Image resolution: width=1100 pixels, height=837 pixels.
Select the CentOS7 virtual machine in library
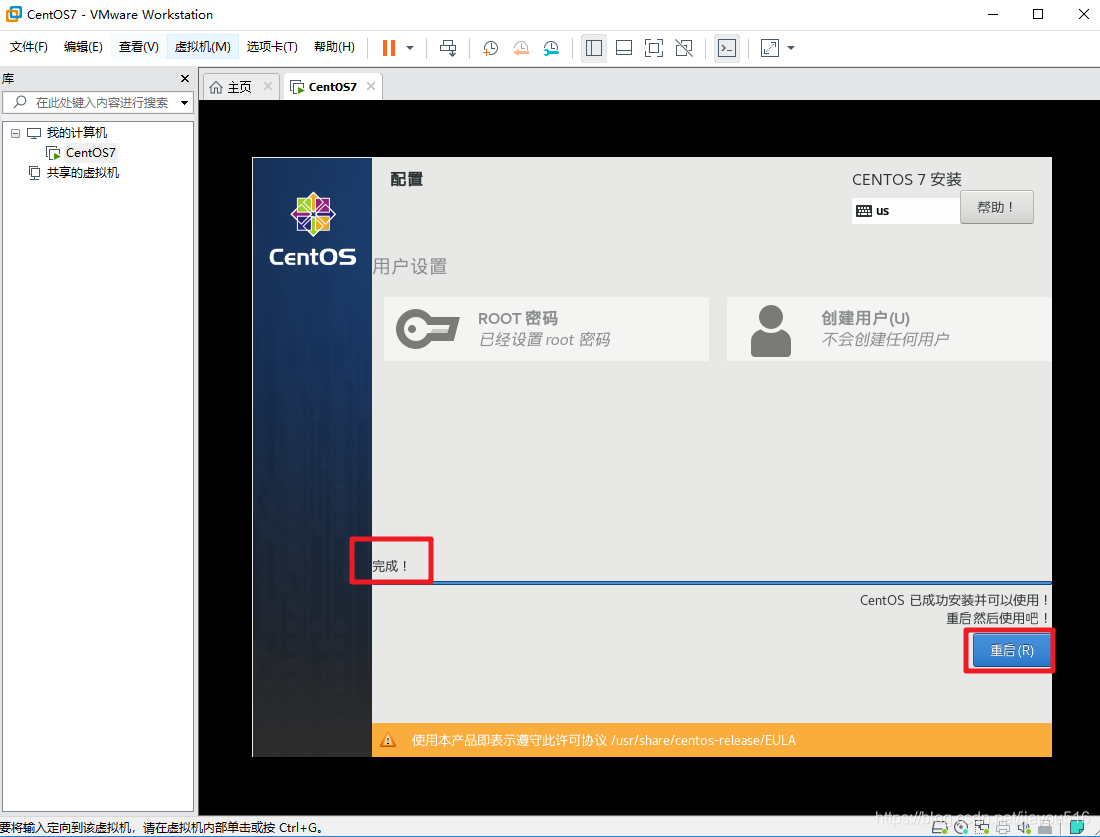point(90,152)
